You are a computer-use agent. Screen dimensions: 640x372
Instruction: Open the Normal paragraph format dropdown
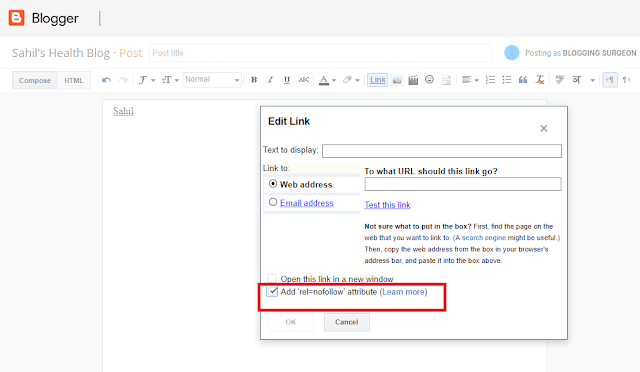(x=212, y=80)
